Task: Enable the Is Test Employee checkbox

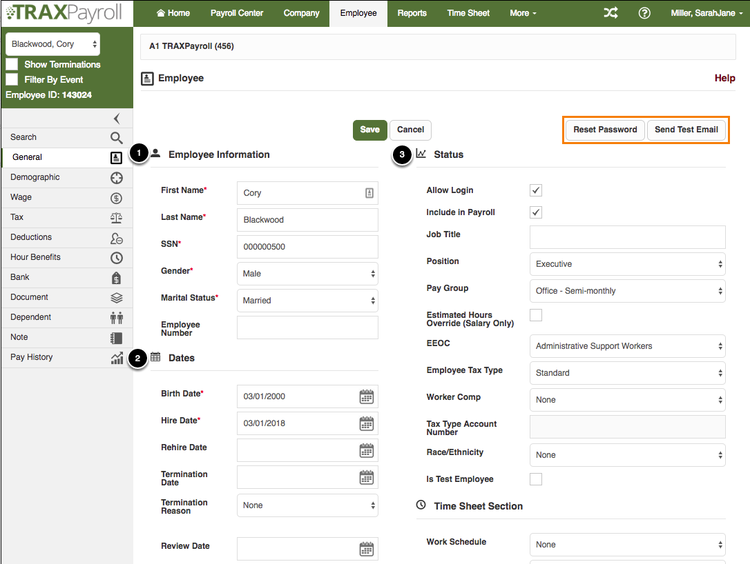Action: [536, 479]
